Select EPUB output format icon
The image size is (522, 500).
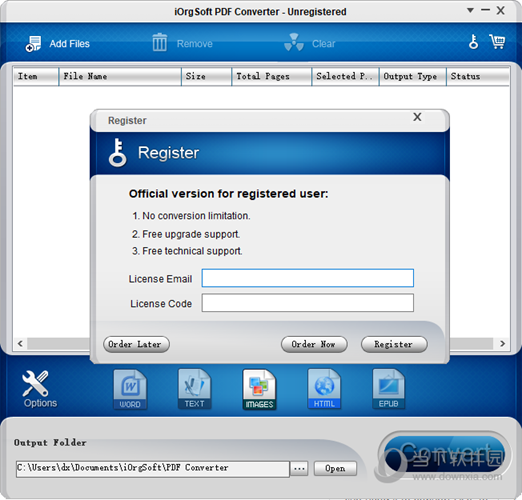click(389, 389)
